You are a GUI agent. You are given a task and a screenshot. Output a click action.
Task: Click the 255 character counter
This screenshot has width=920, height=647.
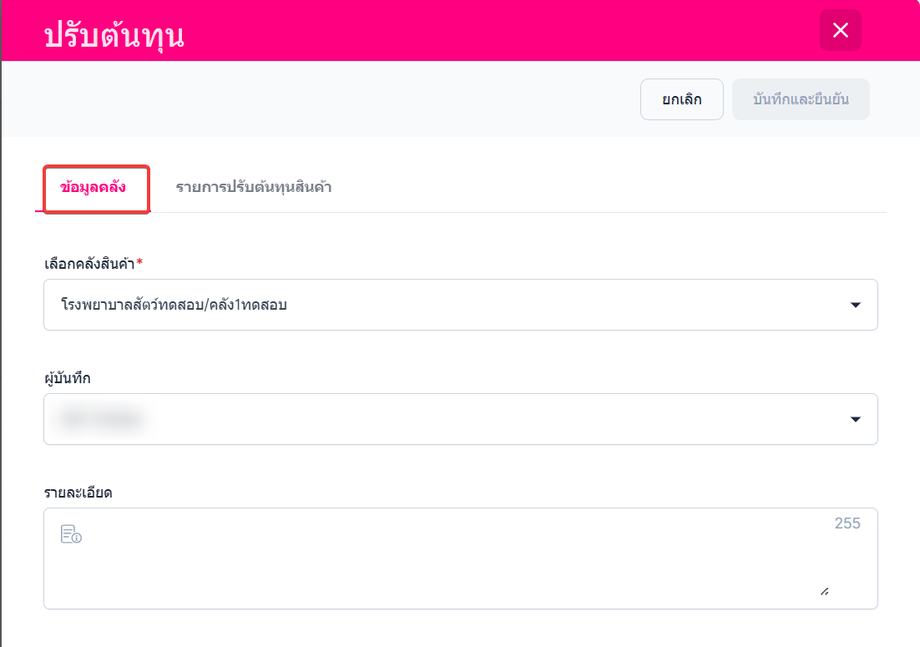(x=847, y=523)
